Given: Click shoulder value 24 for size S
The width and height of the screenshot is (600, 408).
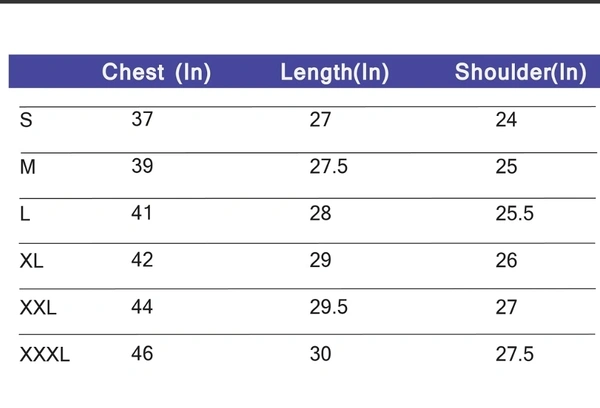Looking at the screenshot, I should point(506,121).
